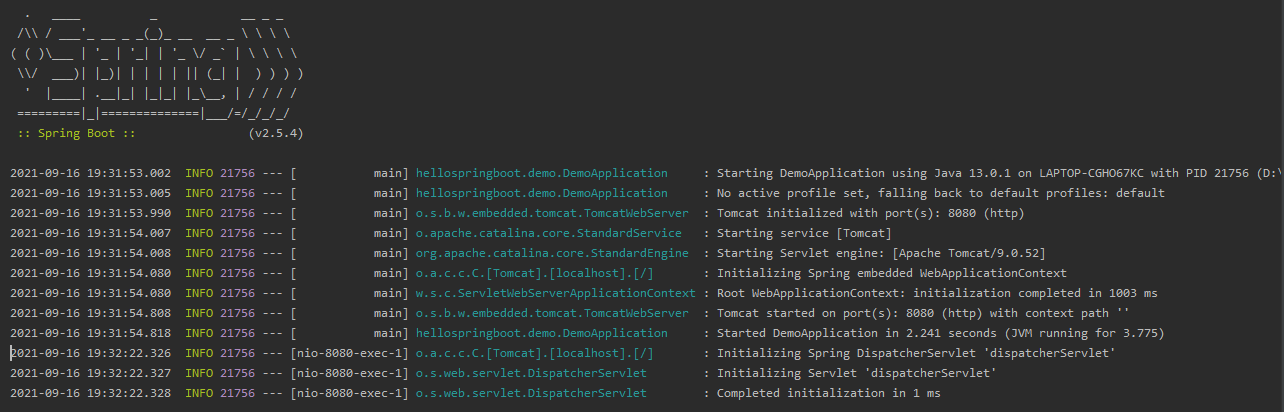
Task: Select message 'Tomcat initialized with port(s): 8080 (http)'
Action: pos(871,213)
